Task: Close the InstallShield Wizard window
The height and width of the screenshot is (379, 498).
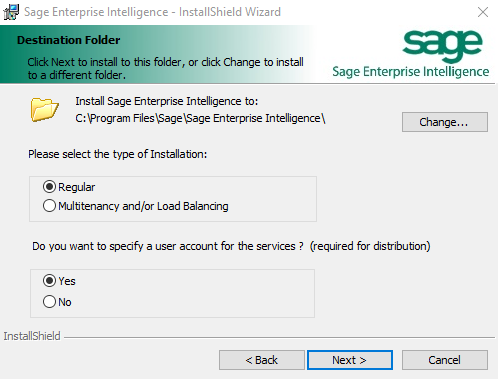Action: coord(483,12)
